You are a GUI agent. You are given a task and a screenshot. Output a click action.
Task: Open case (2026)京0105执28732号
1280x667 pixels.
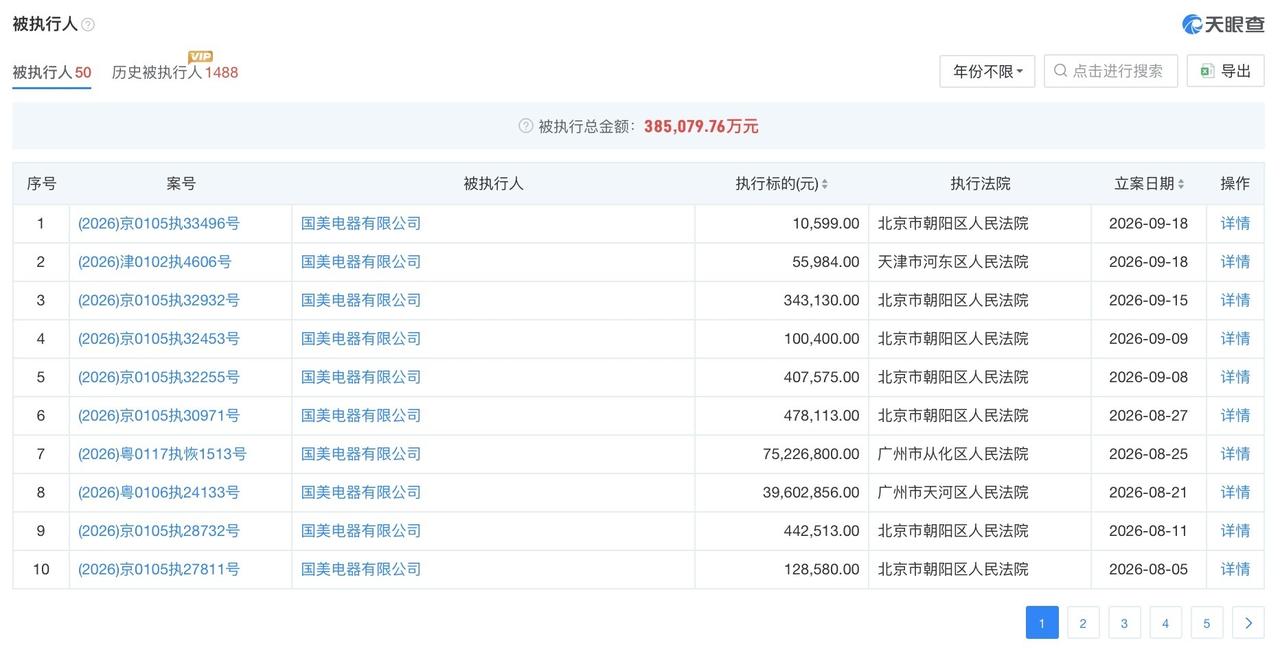point(159,531)
